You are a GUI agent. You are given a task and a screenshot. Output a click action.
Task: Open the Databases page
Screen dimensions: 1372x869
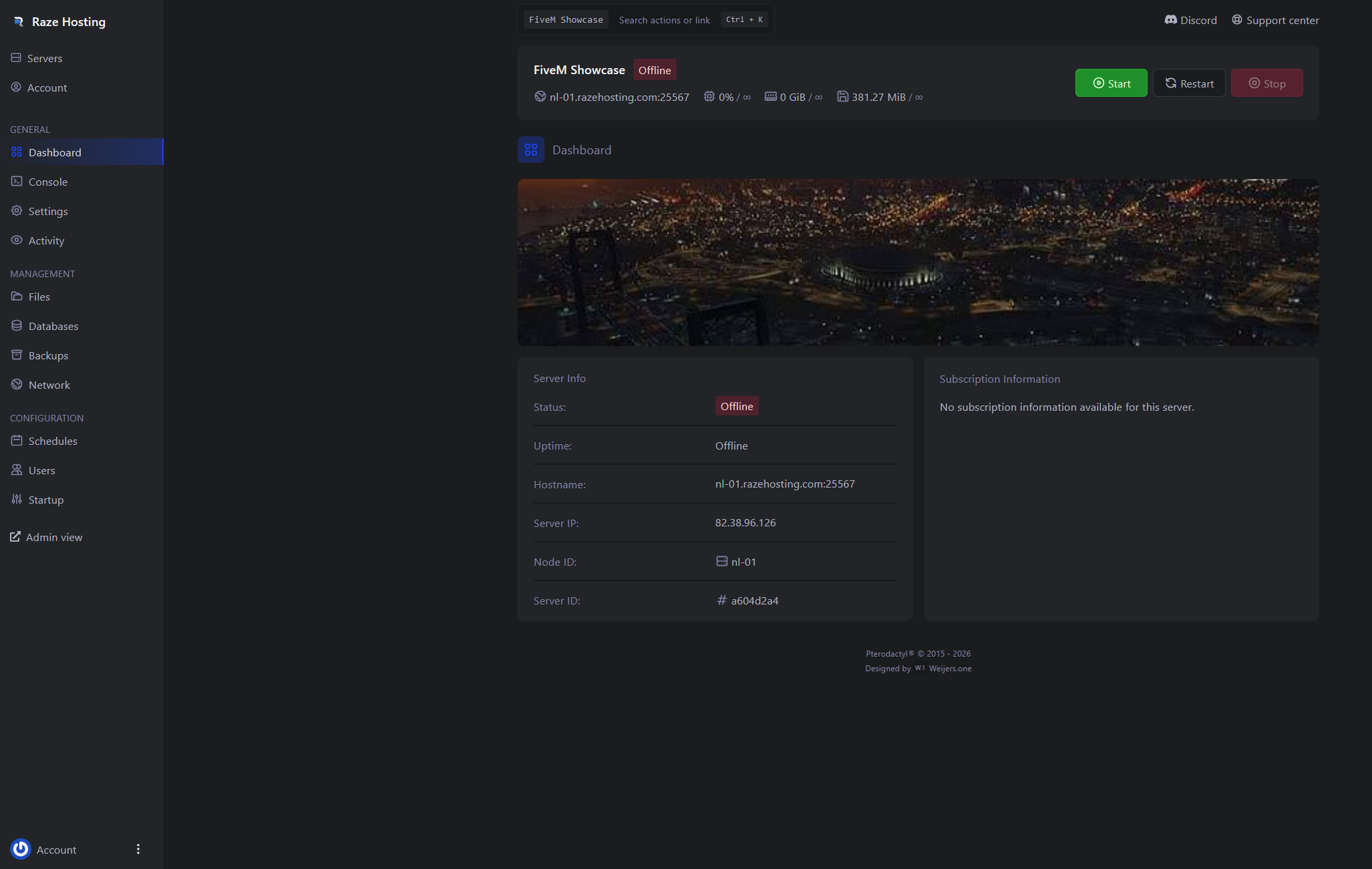tap(81, 326)
